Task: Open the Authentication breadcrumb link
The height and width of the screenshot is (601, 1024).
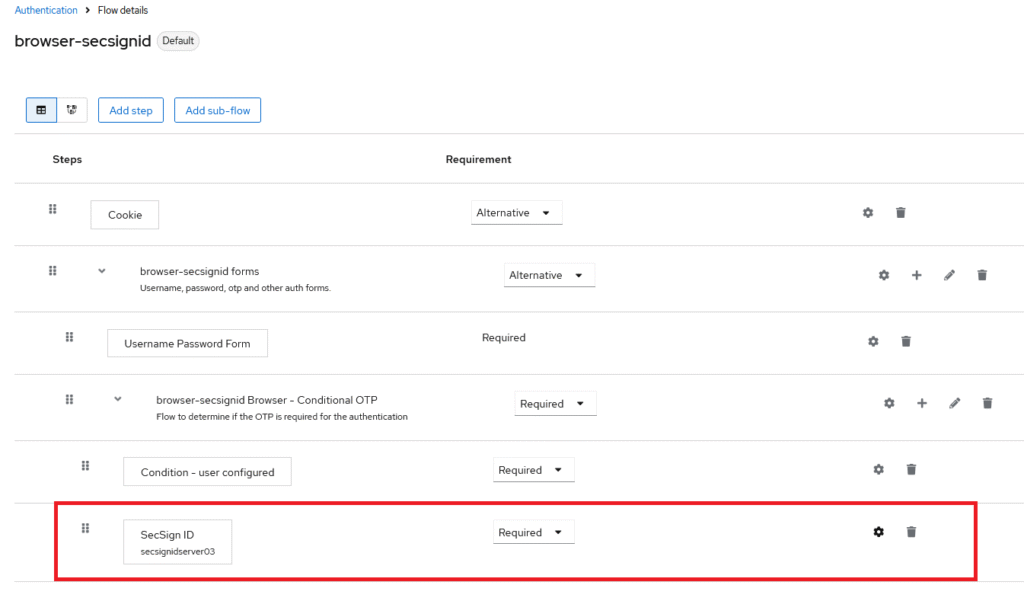Action: coord(46,10)
